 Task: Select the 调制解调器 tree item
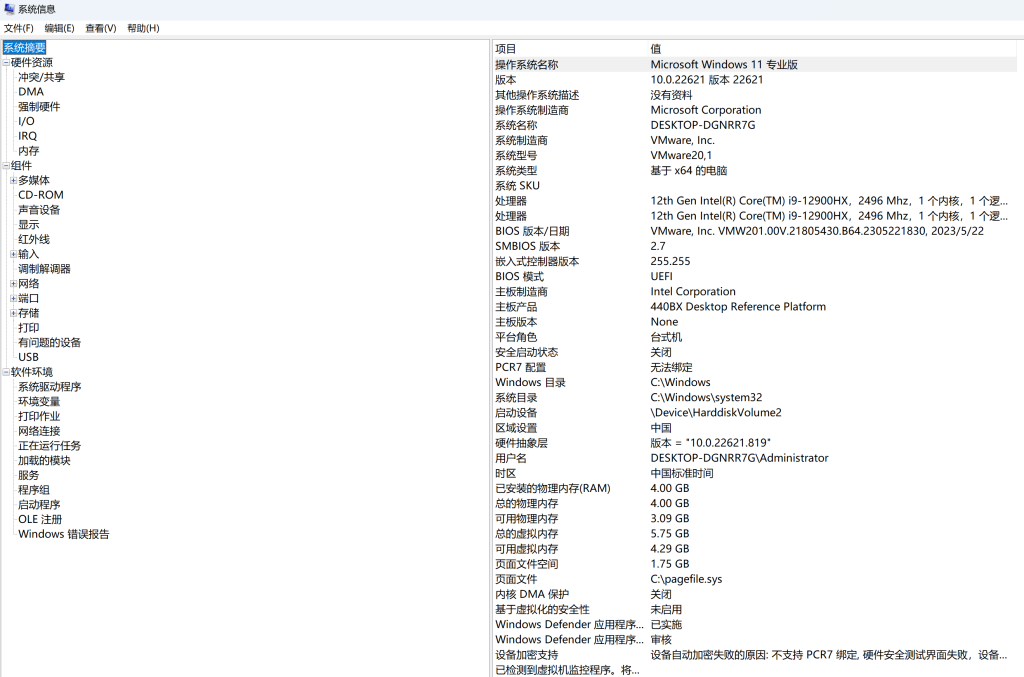point(44,269)
